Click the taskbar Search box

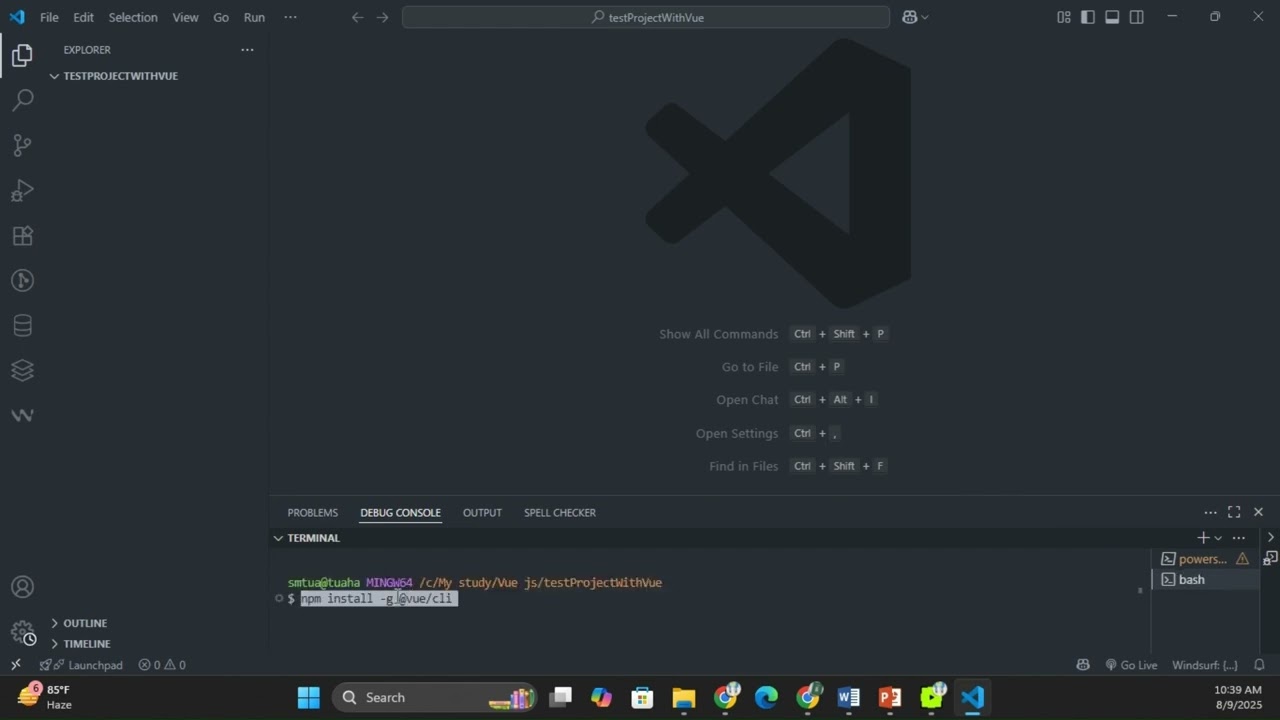pos(434,698)
